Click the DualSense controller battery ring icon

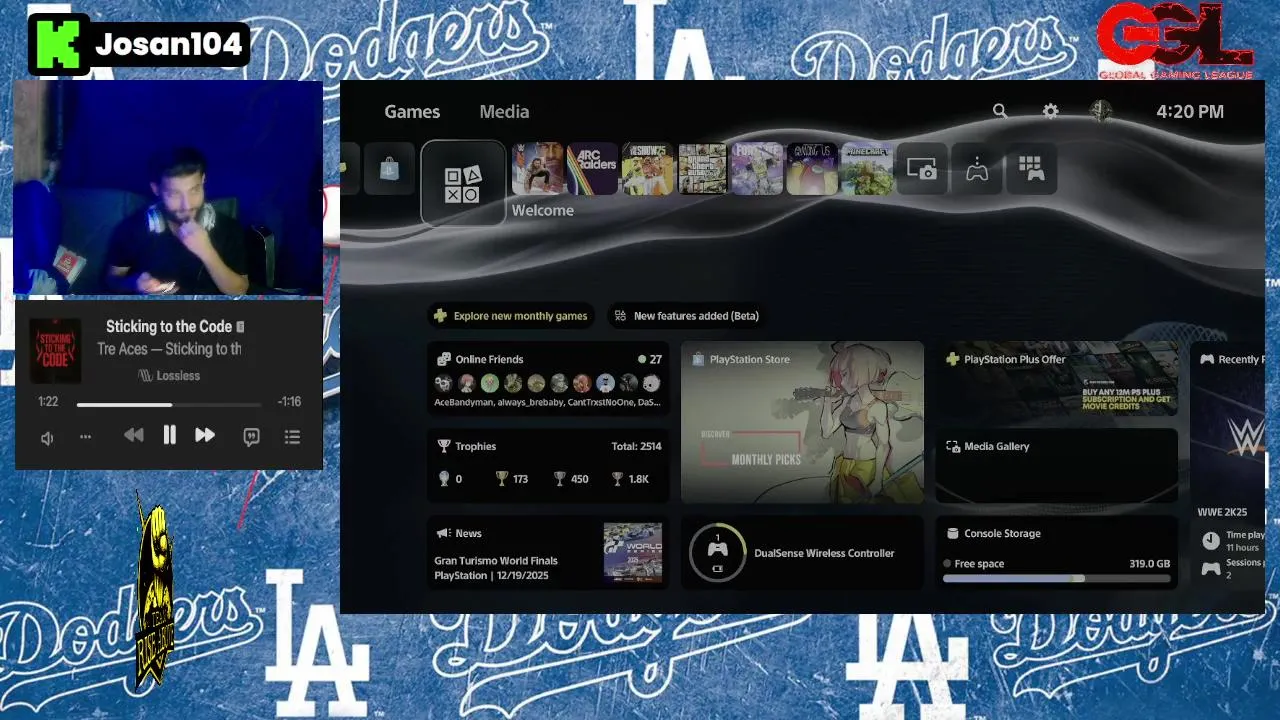click(x=717, y=552)
